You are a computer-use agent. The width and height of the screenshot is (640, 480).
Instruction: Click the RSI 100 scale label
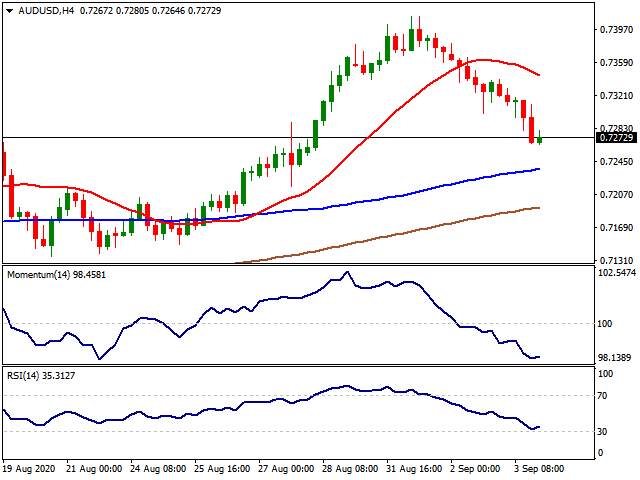click(x=605, y=374)
